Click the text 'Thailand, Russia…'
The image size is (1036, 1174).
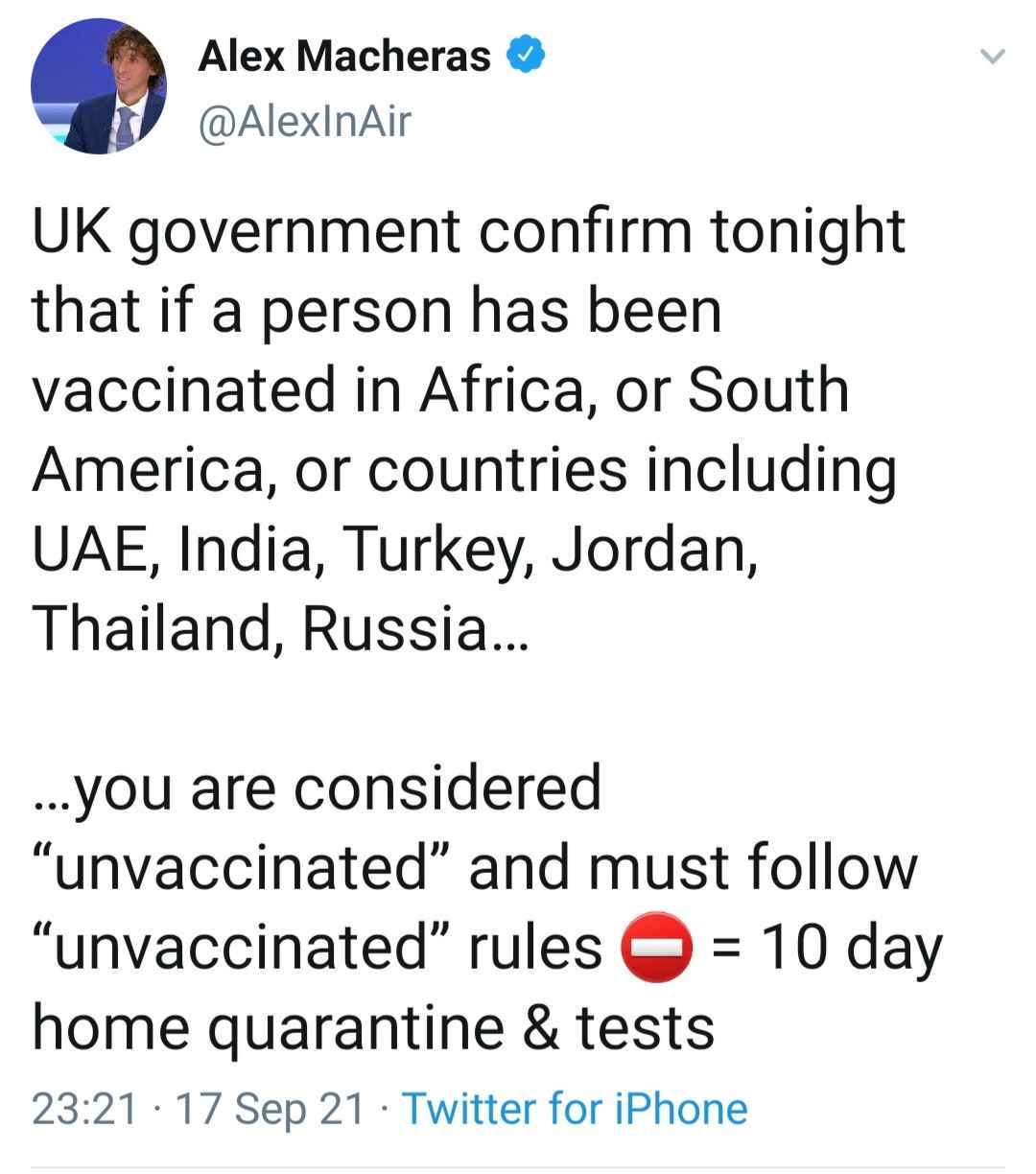pyautogui.click(x=279, y=630)
